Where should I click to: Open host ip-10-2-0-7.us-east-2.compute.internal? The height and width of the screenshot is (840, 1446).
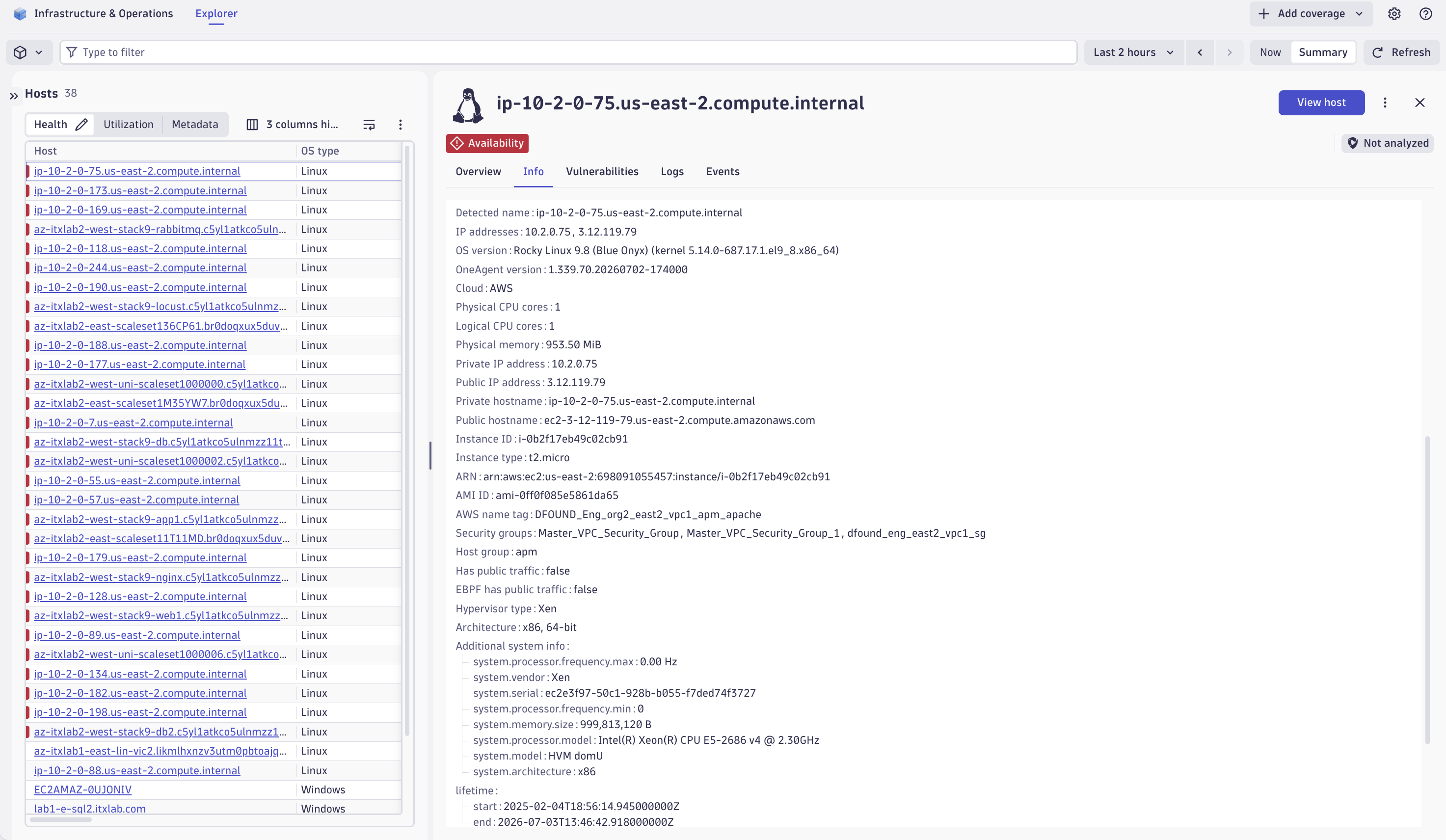133,423
